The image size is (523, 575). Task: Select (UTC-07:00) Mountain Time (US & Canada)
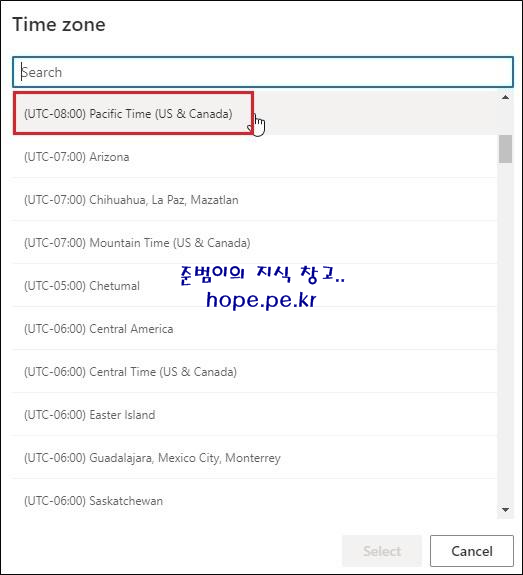[255, 242]
